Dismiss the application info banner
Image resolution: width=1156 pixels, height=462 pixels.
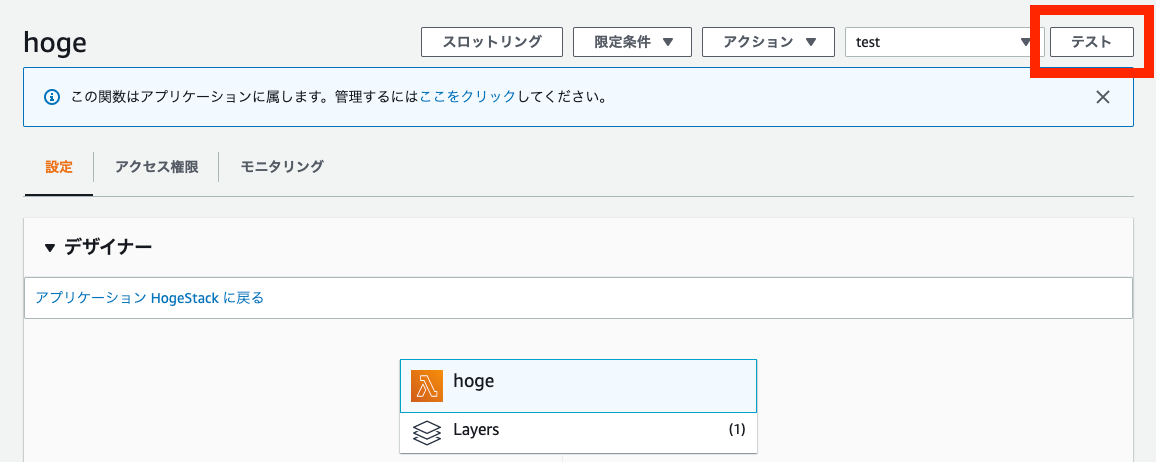(1103, 97)
